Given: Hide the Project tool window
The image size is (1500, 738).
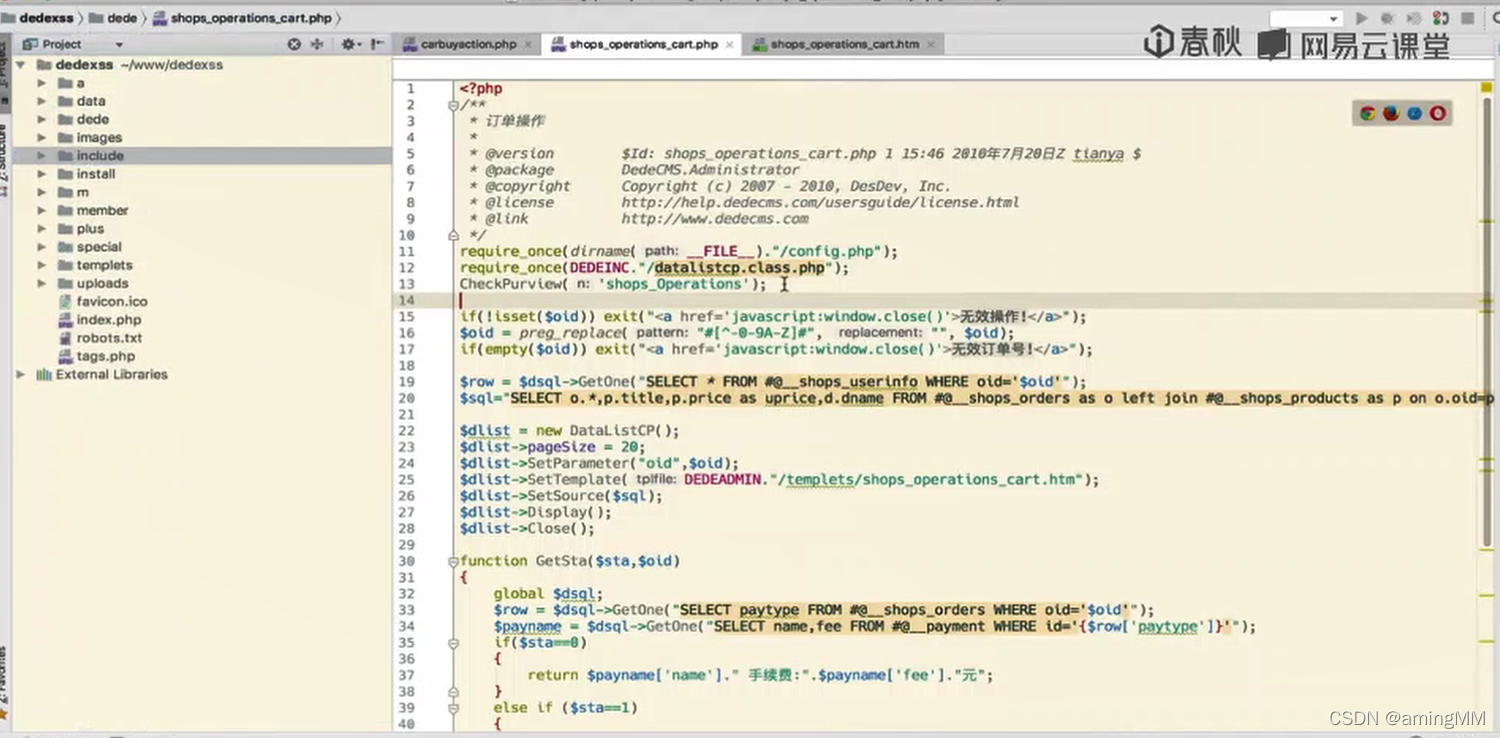Looking at the screenshot, I should 377,44.
